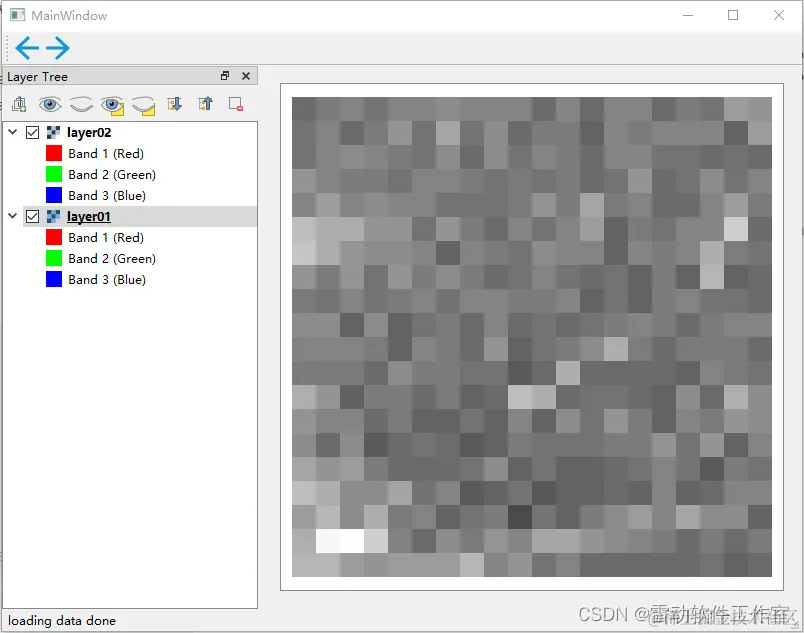The height and width of the screenshot is (633, 804).
Task: Select Band 1 (Red) under layer02
Action: pyautogui.click(x=106, y=154)
